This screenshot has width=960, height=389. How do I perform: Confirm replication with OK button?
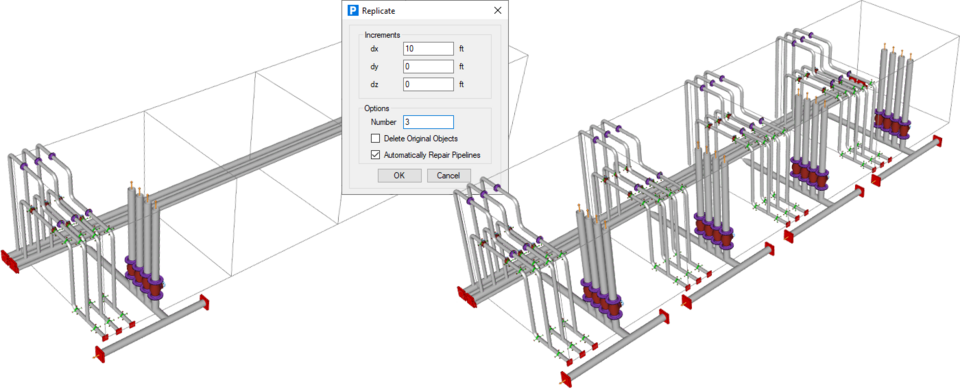pyautogui.click(x=399, y=176)
